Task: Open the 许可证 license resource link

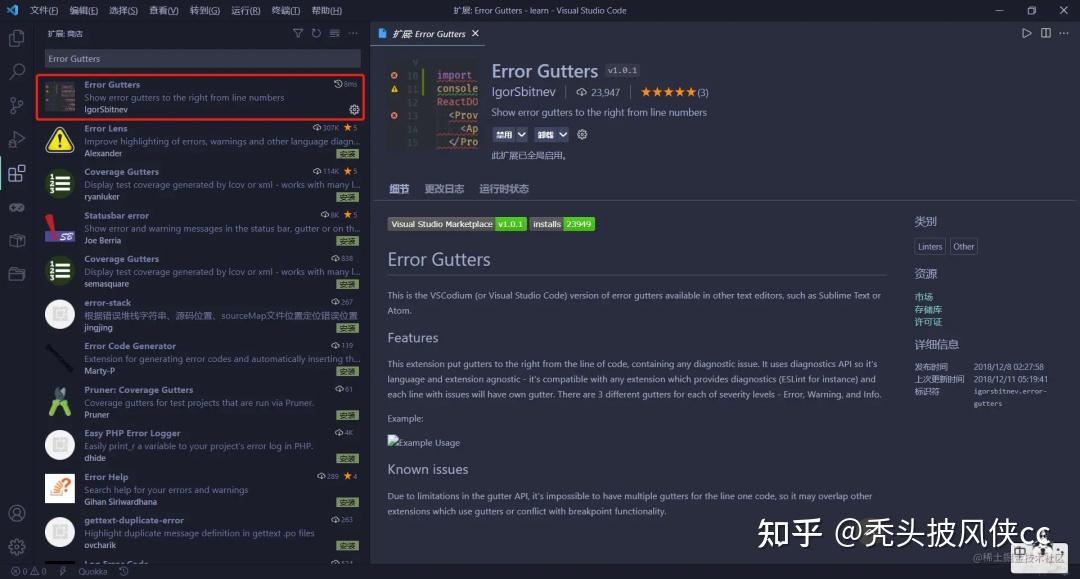Action: pyautogui.click(x=928, y=322)
